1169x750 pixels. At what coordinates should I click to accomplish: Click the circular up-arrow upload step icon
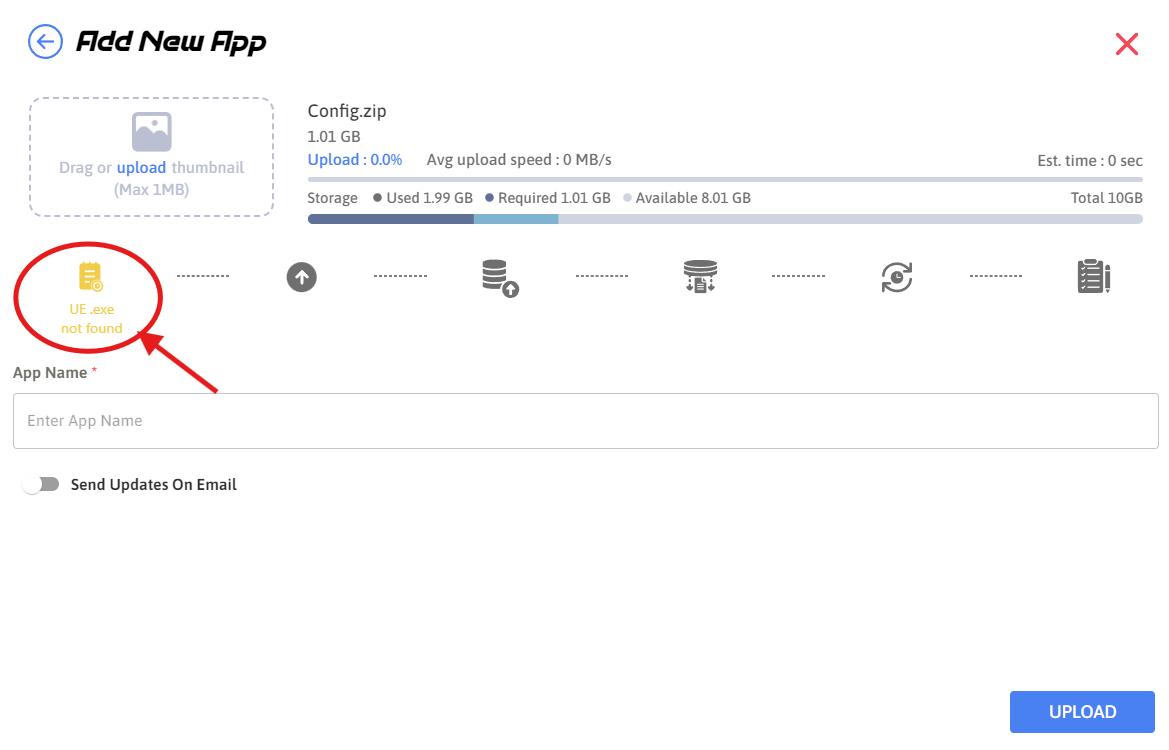(301, 277)
